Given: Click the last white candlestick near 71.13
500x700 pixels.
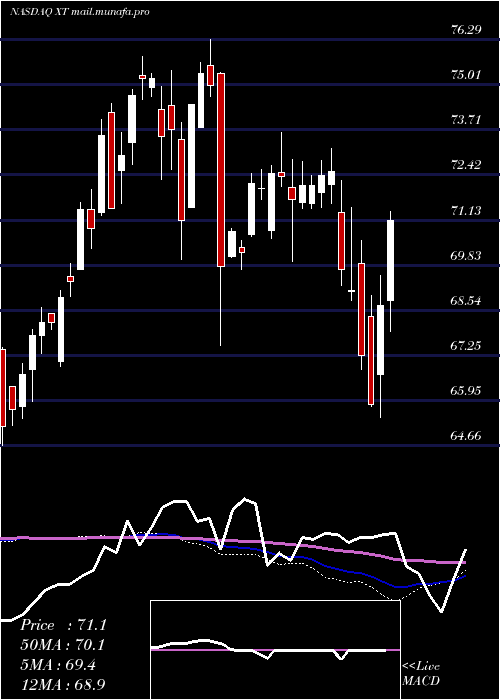Looking at the screenshot, I should (x=391, y=261).
